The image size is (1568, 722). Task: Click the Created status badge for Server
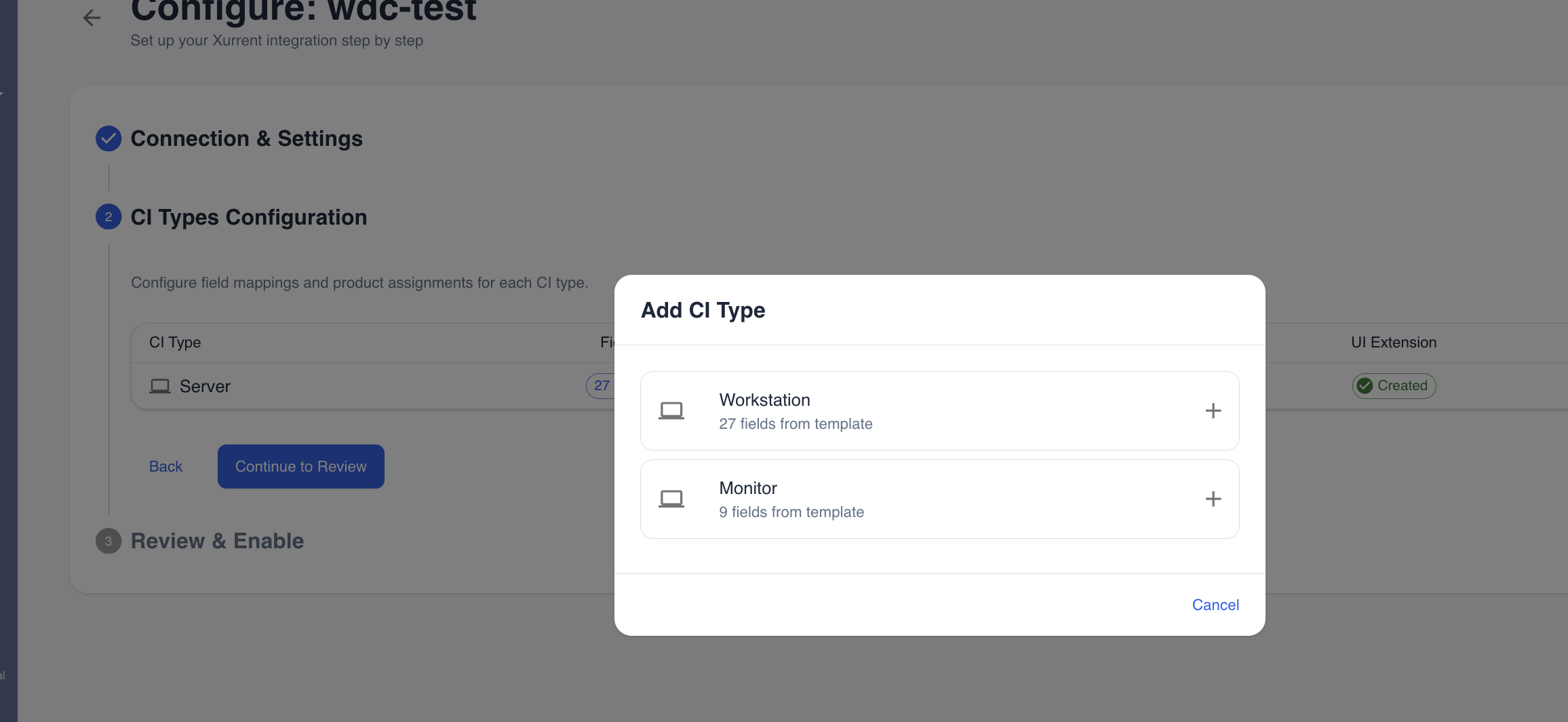coord(1394,385)
